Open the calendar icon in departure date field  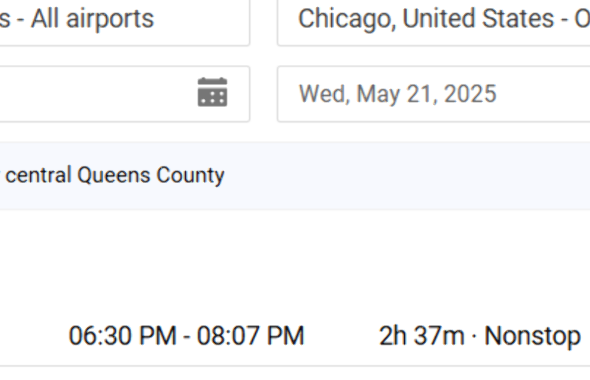click(x=212, y=92)
